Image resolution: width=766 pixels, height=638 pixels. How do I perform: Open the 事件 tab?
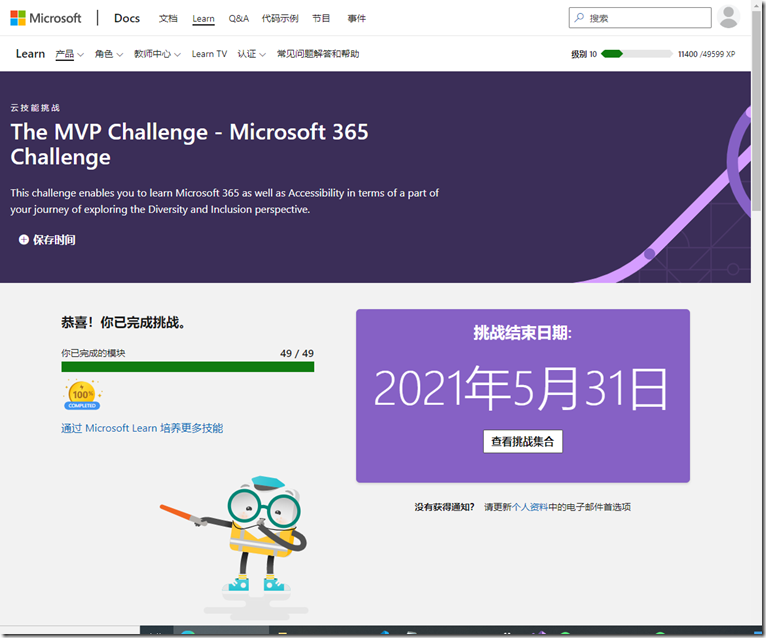357,19
